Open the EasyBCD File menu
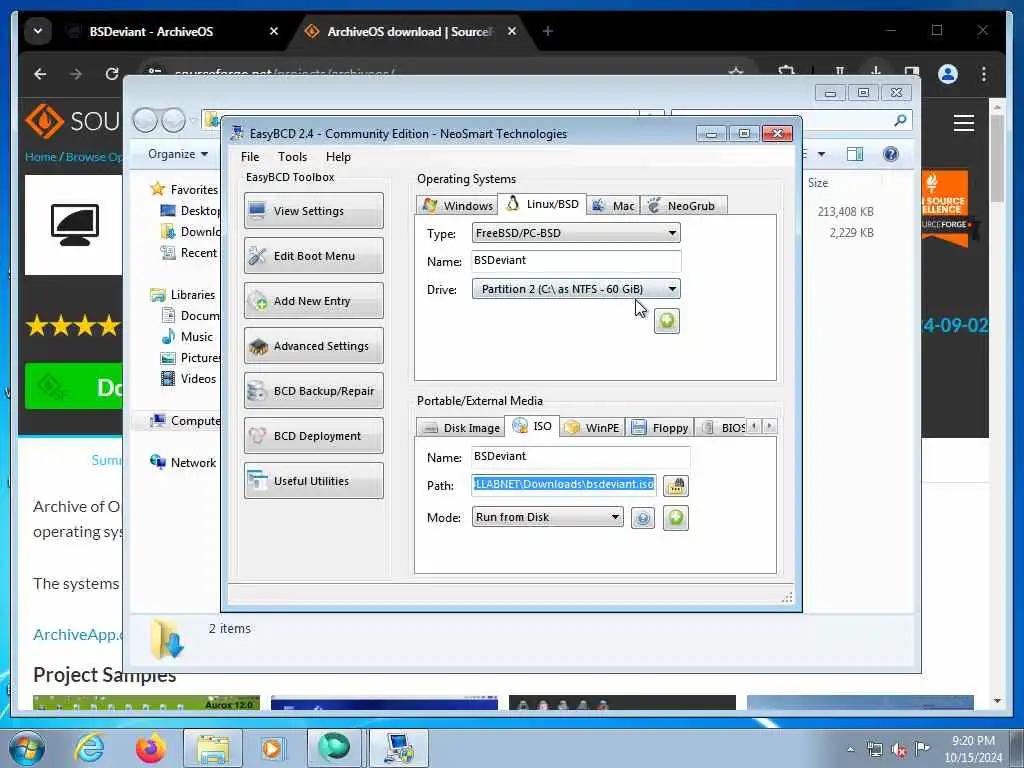 (249, 157)
